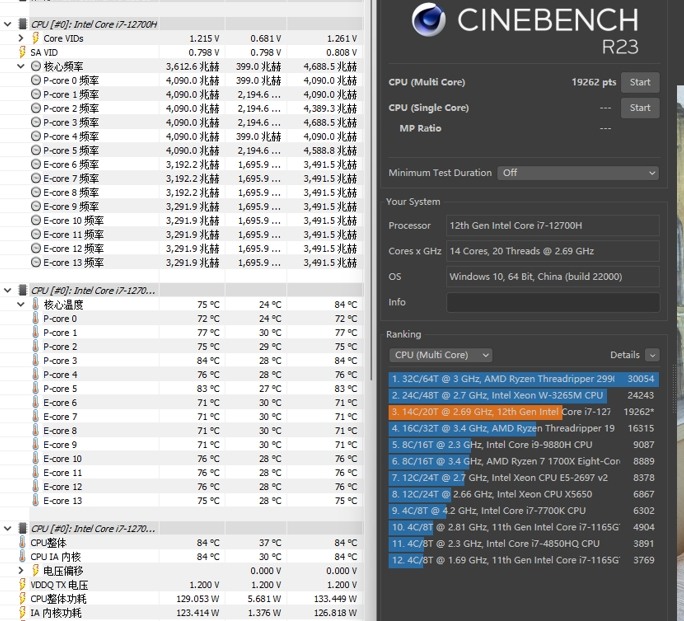This screenshot has height=621, width=684.
Task: Select ranking entry 2 Intel Xeon W-3265M
Action: pyautogui.click(x=524, y=395)
